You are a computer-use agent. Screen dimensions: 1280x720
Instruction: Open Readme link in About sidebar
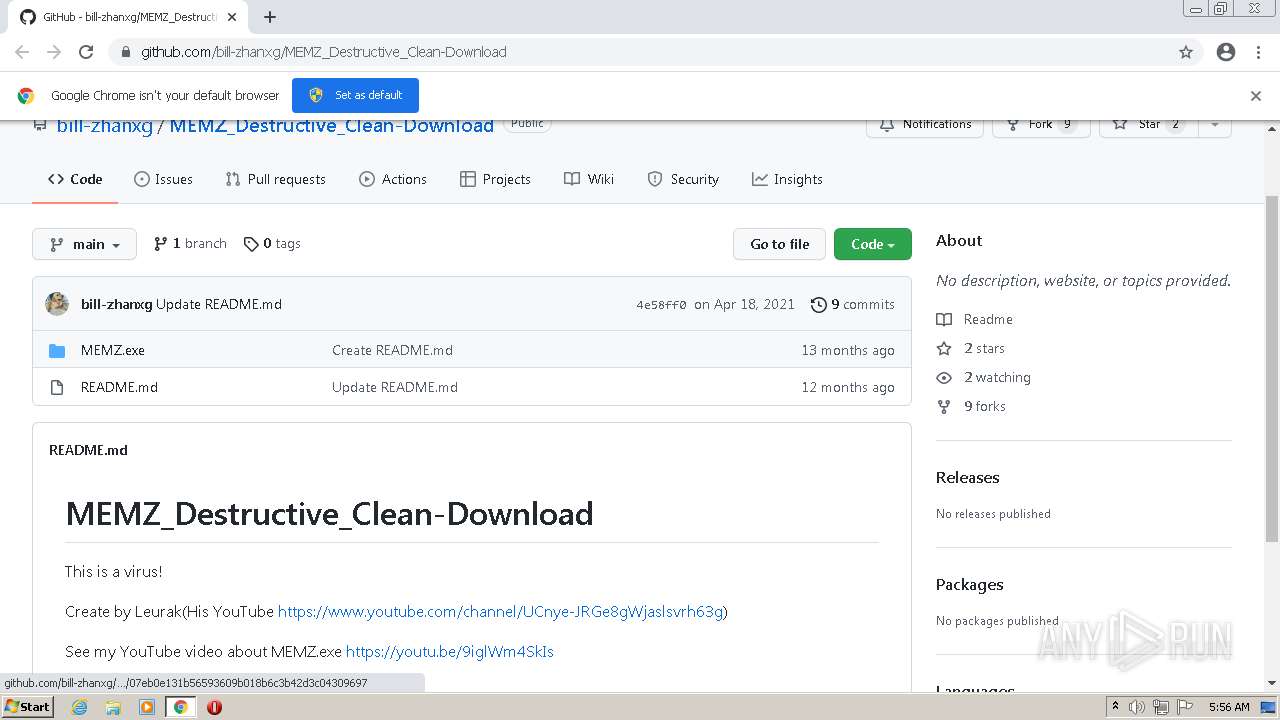pos(975,319)
